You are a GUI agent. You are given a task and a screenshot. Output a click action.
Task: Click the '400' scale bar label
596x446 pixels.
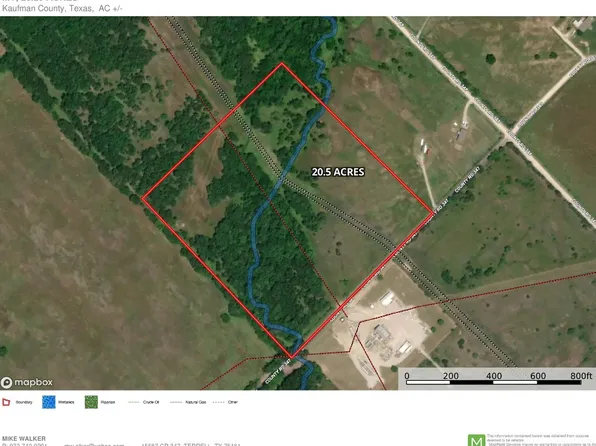494,376
